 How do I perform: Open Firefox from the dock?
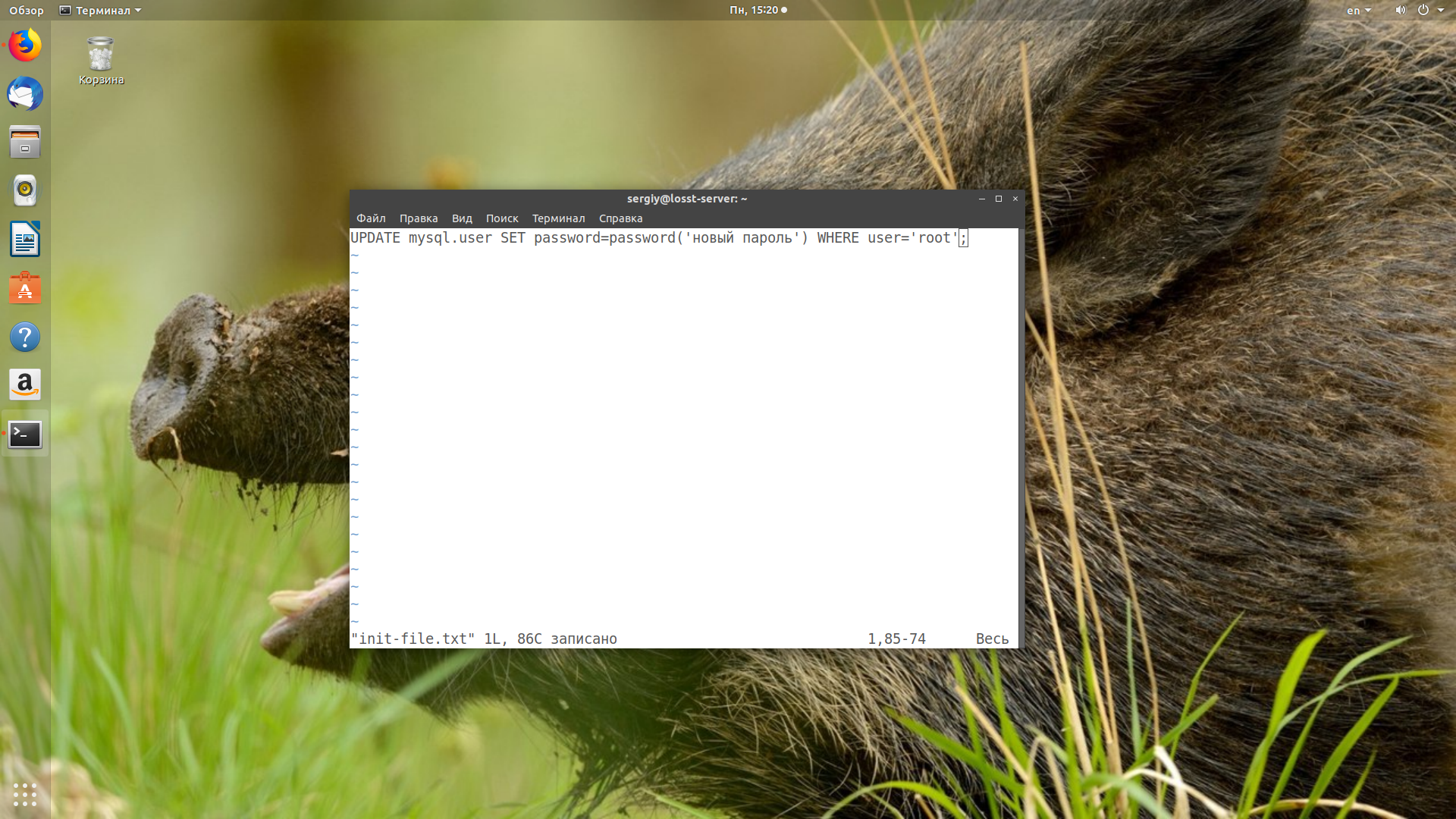25,45
